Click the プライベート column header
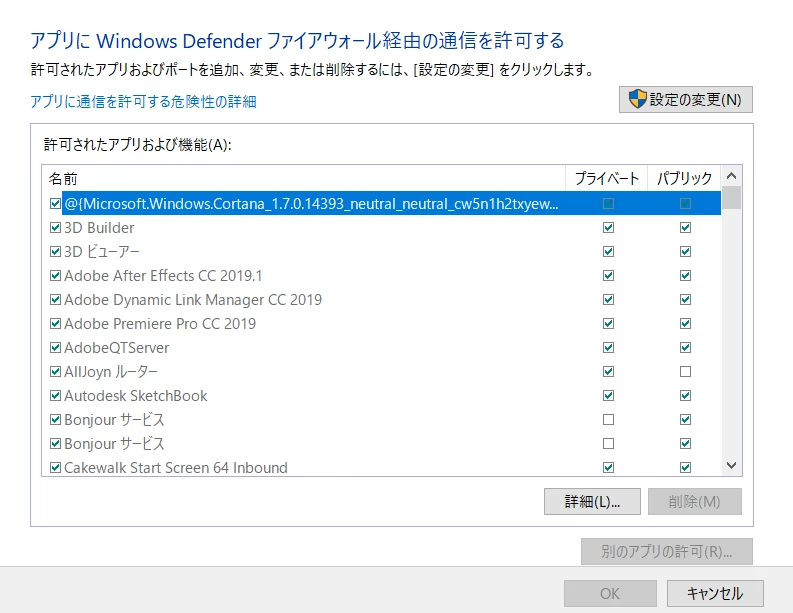This screenshot has height=613, width=793. click(x=606, y=178)
